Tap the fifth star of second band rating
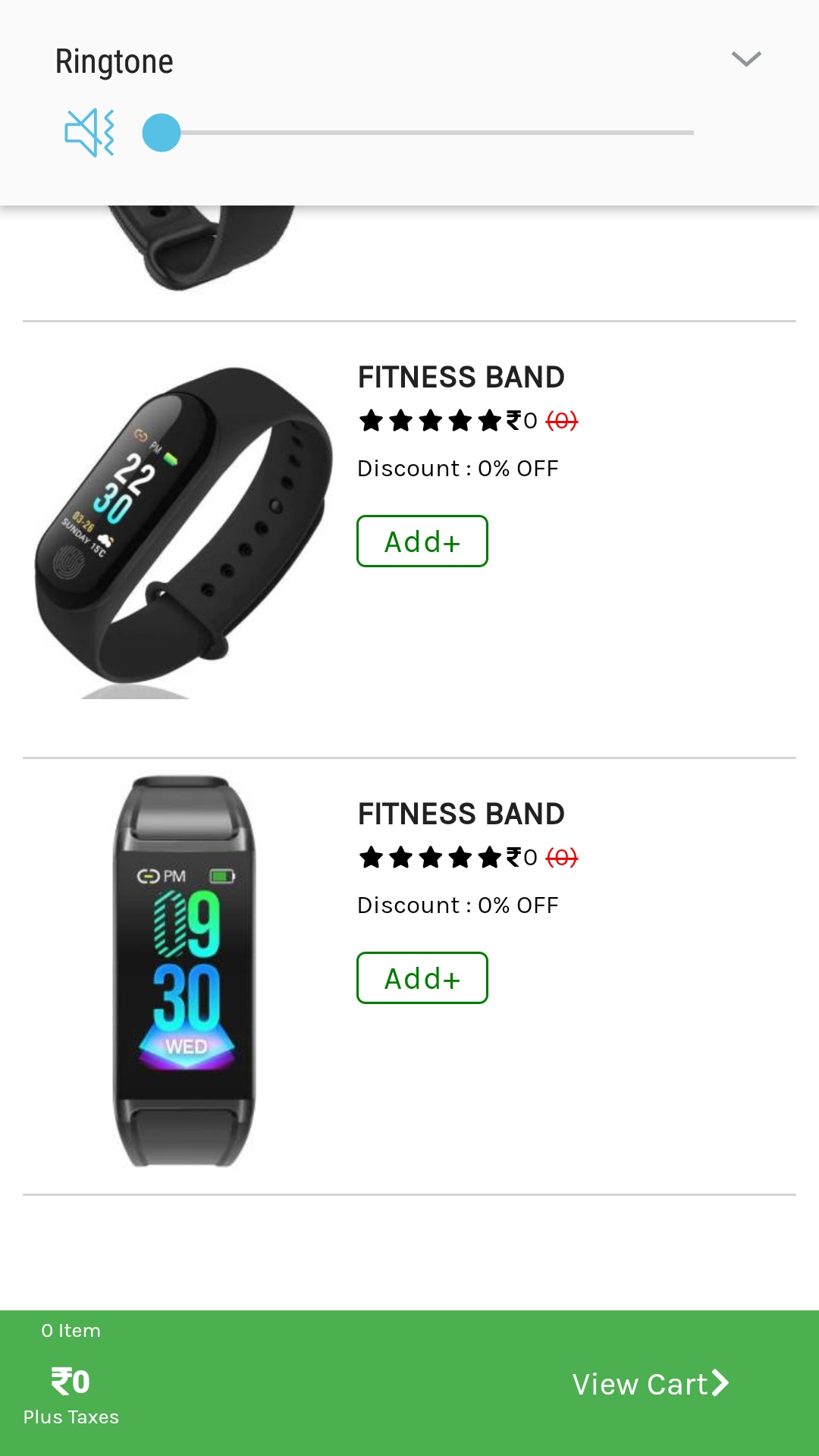The width and height of the screenshot is (819, 1456). pos(490,857)
